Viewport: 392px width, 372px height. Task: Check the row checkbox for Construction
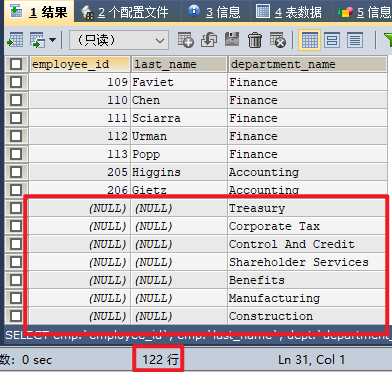(x=16, y=316)
